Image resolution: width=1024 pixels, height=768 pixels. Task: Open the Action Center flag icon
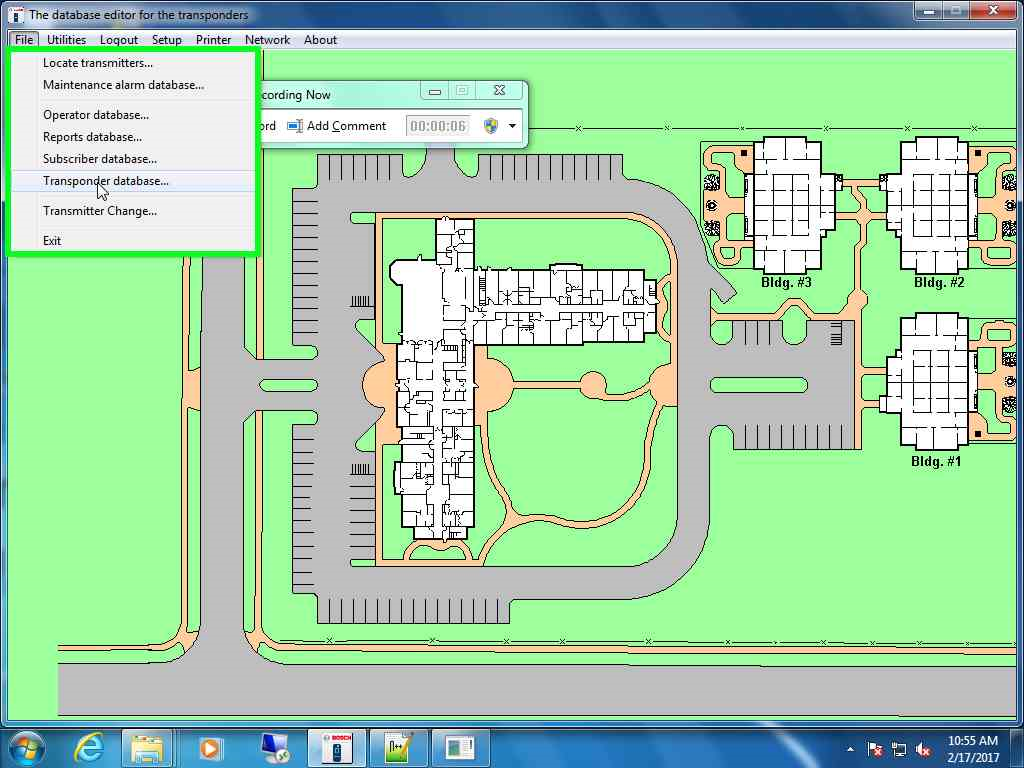click(x=875, y=749)
